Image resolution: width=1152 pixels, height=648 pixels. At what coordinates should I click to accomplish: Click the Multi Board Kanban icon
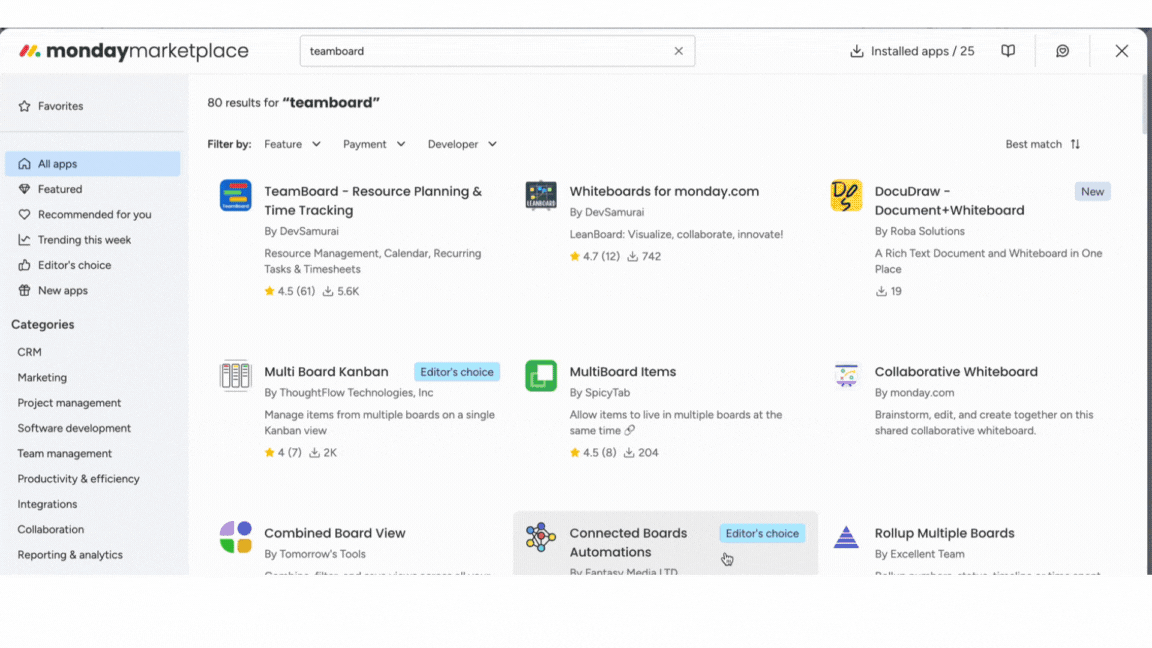[236, 375]
